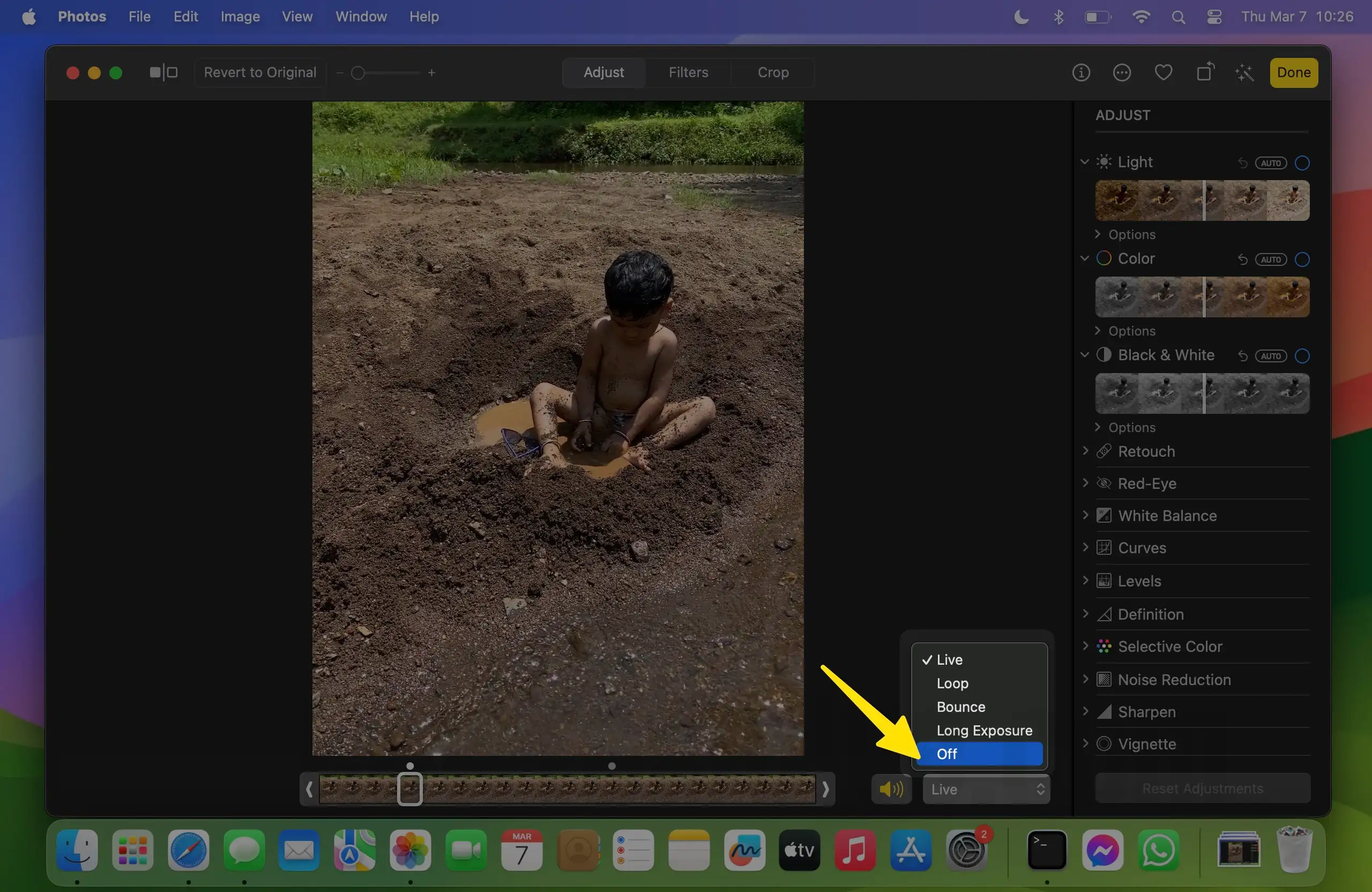Expand the Retouch section

coord(1146,451)
